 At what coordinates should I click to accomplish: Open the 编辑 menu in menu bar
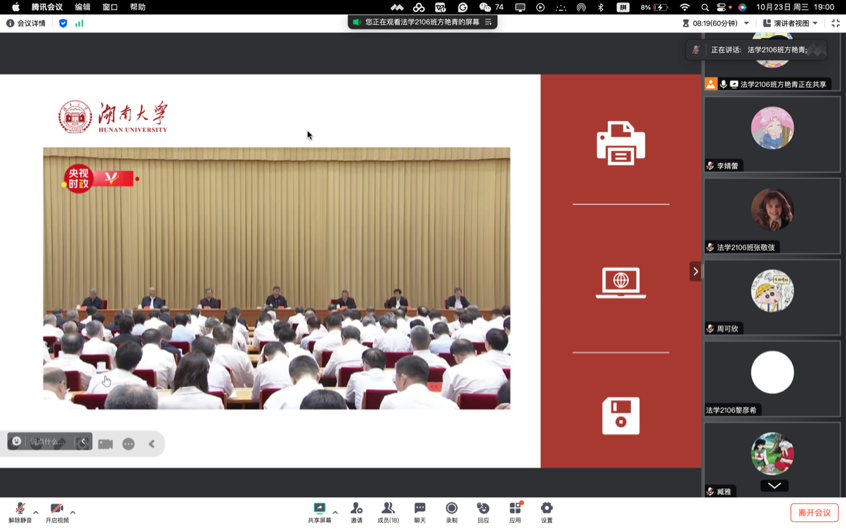pos(82,7)
